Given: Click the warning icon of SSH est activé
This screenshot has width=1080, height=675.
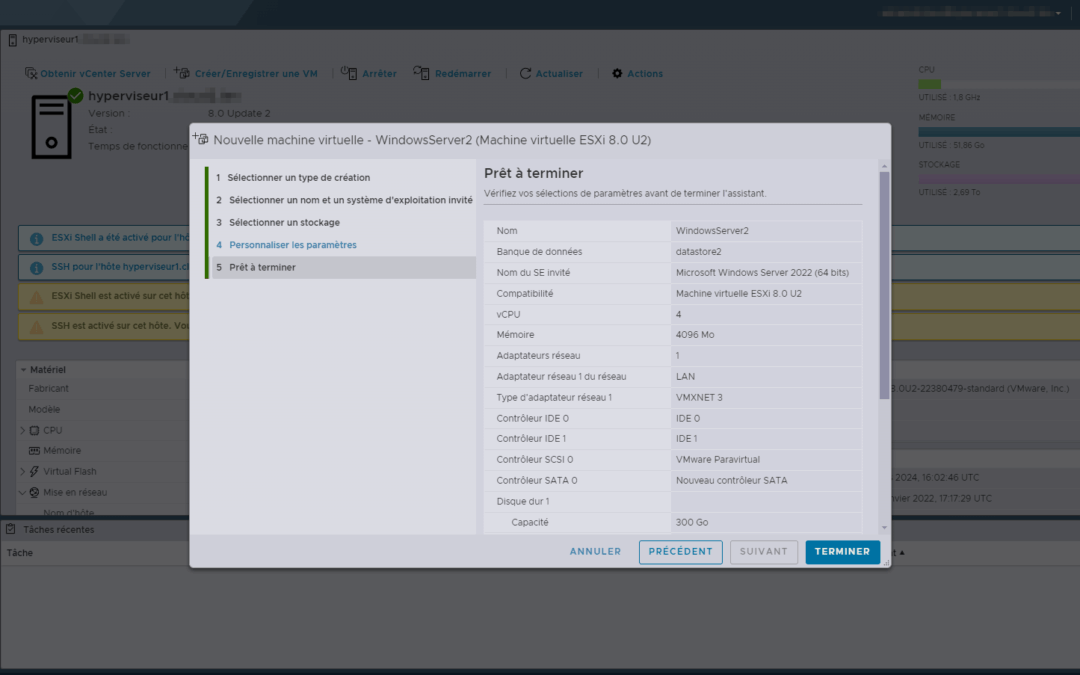Looking at the screenshot, I should (x=37, y=326).
